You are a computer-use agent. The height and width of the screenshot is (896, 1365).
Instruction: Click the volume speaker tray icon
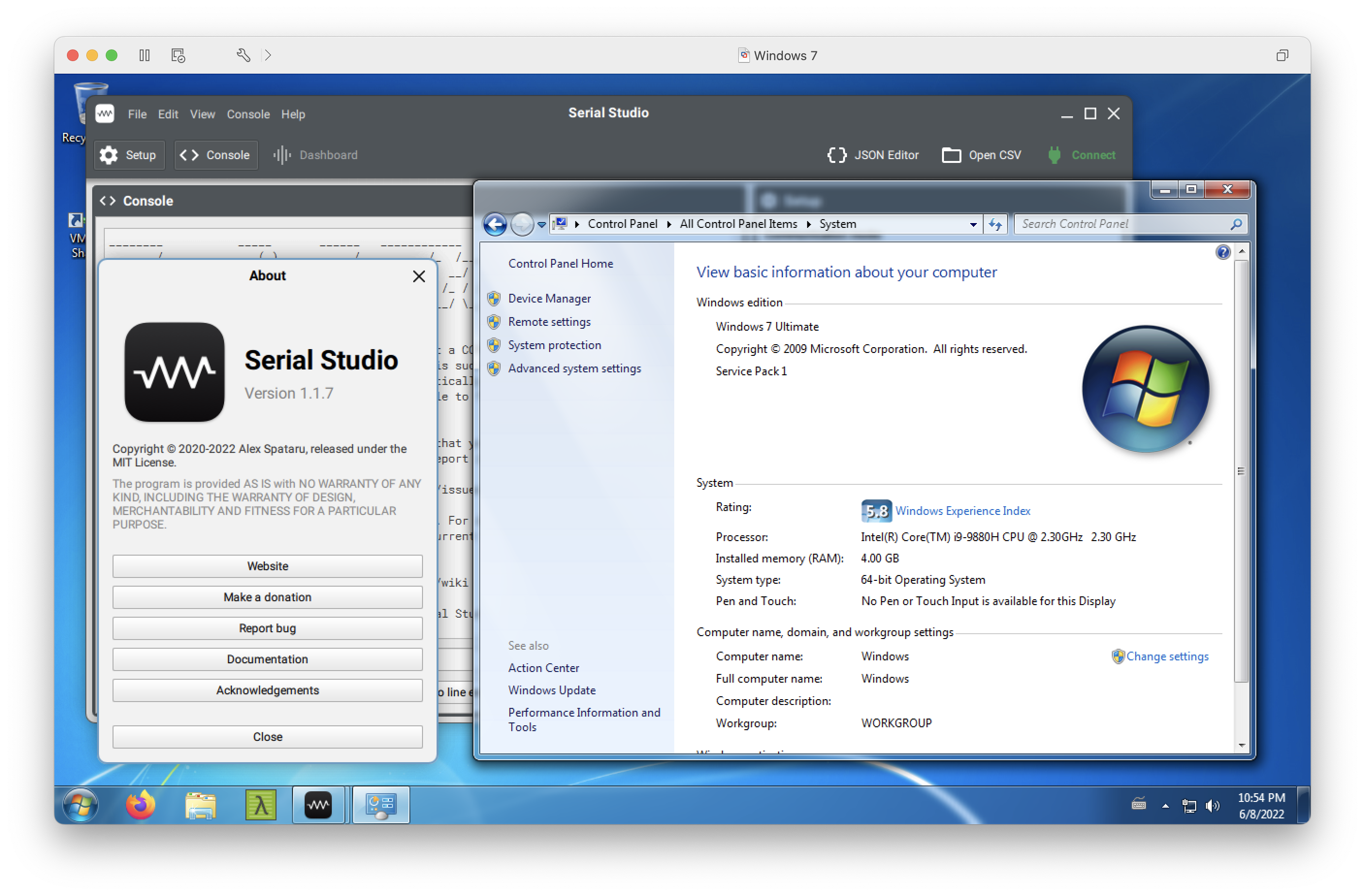(1211, 805)
